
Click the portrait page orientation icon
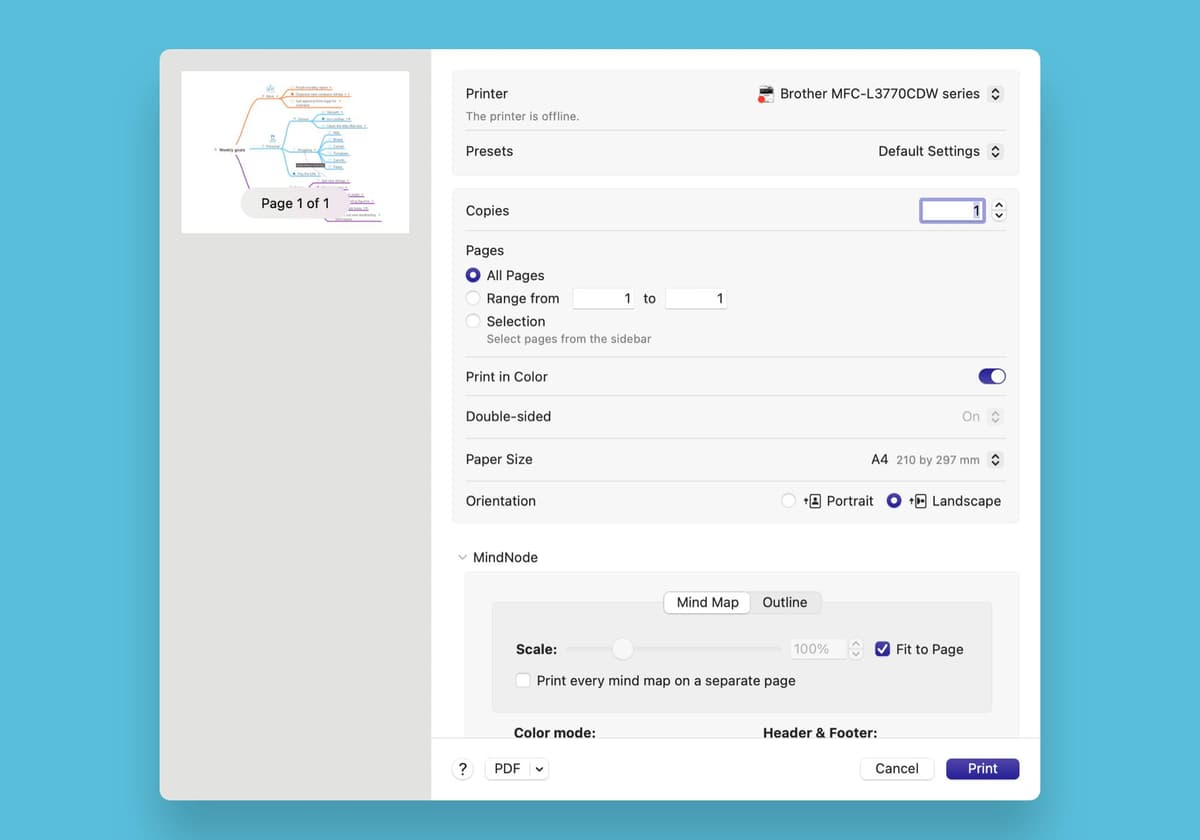[813, 501]
